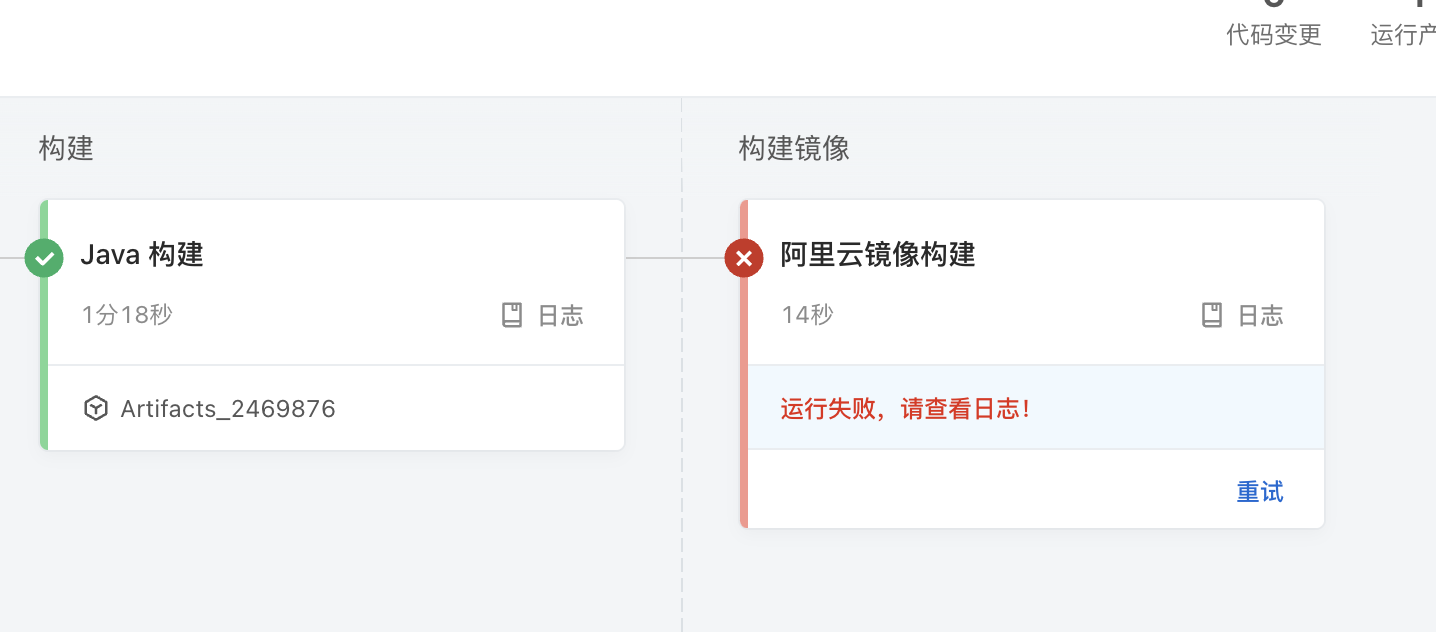1436x632 pixels.
Task: Click the cube icon beside Artifacts_2469876
Action: pyautogui.click(x=95, y=408)
